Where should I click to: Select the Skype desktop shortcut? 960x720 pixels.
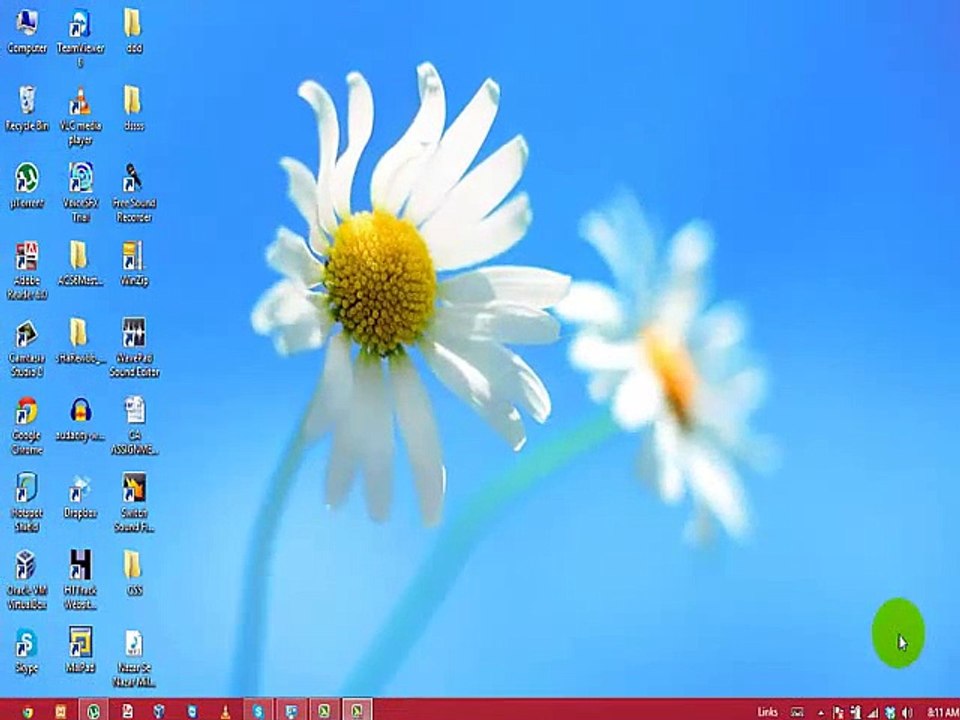26,650
